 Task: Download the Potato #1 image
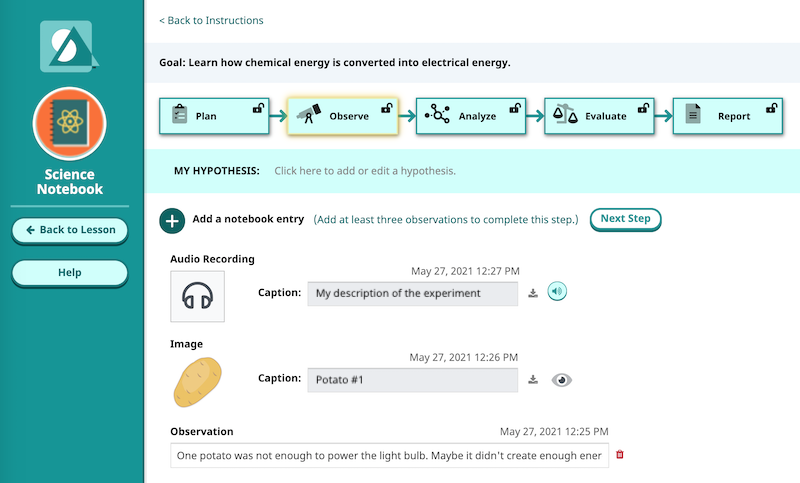[533, 380]
